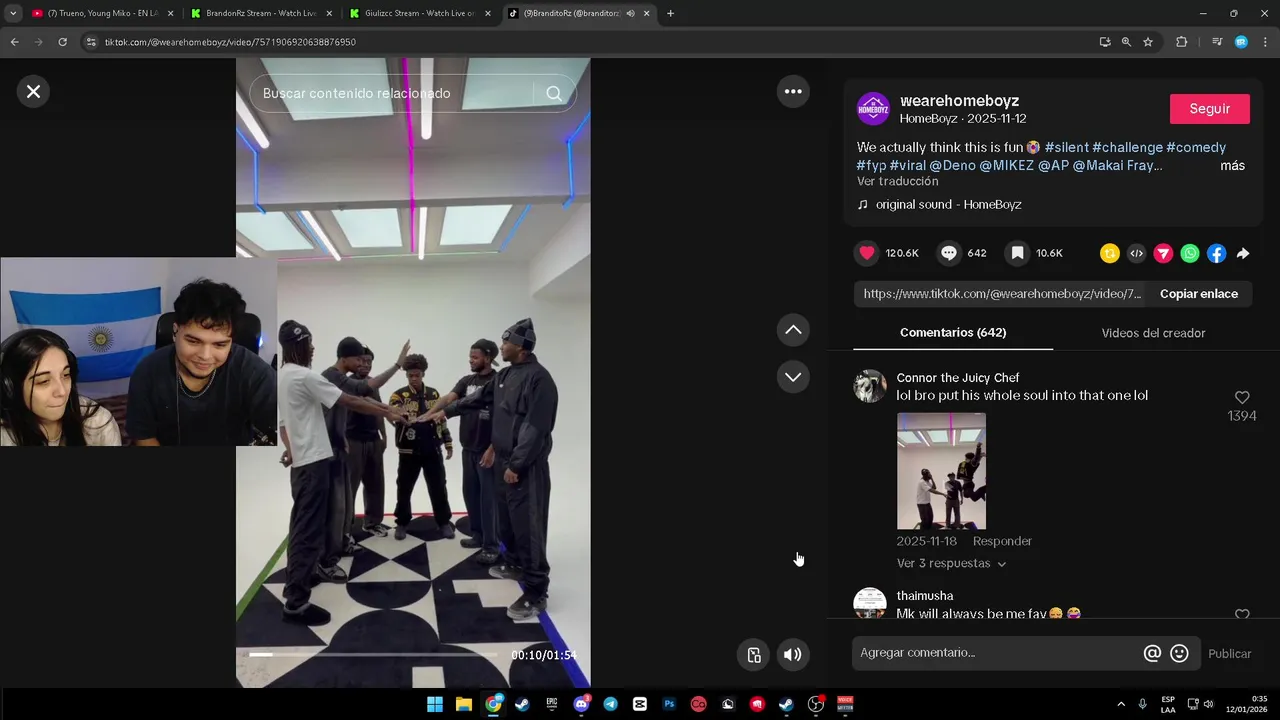Open File Explorer from taskbar
Viewport: 1280px width, 720px height.
pos(464,704)
